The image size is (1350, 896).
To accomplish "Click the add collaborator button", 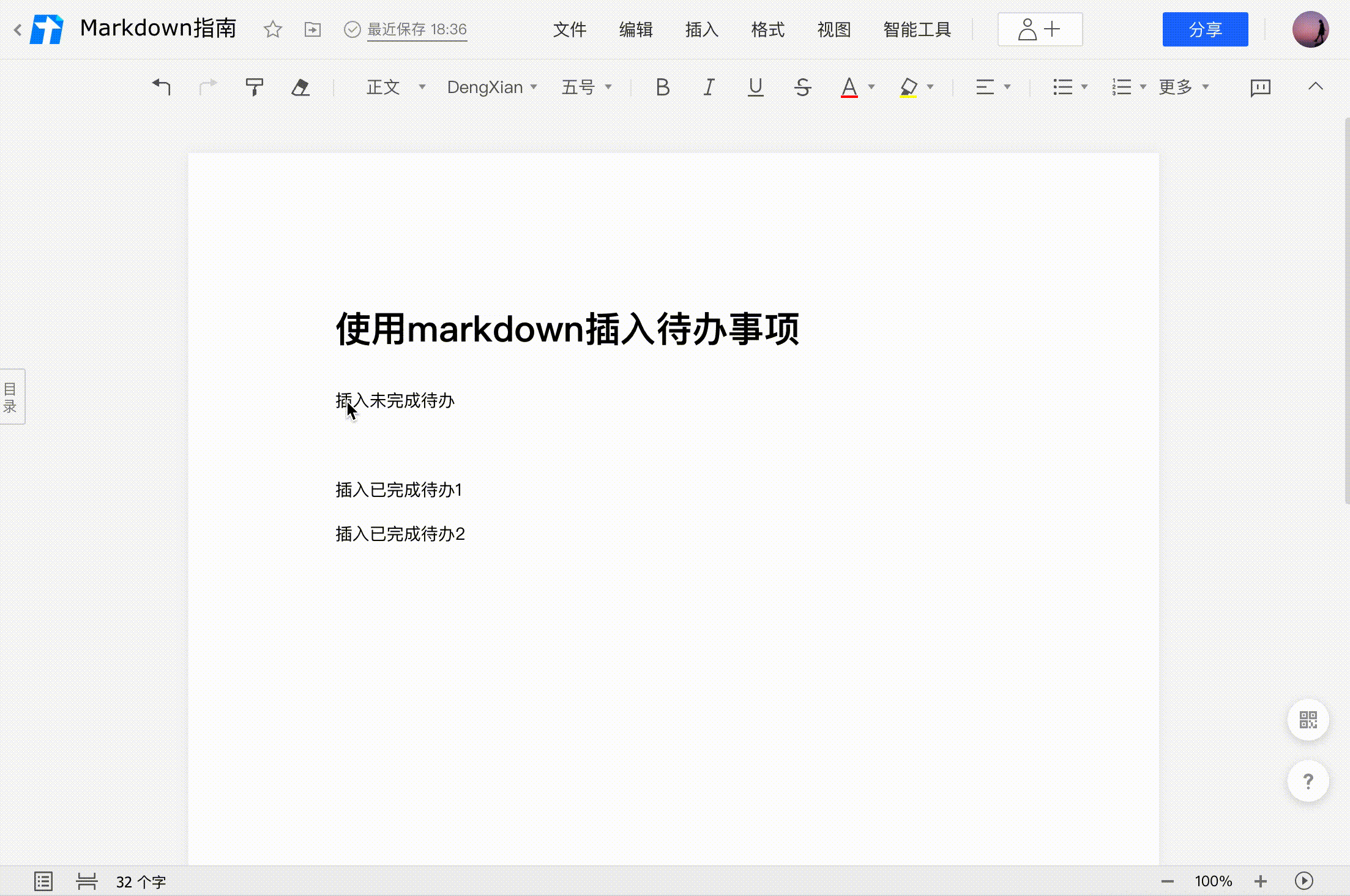I will click(x=1039, y=28).
